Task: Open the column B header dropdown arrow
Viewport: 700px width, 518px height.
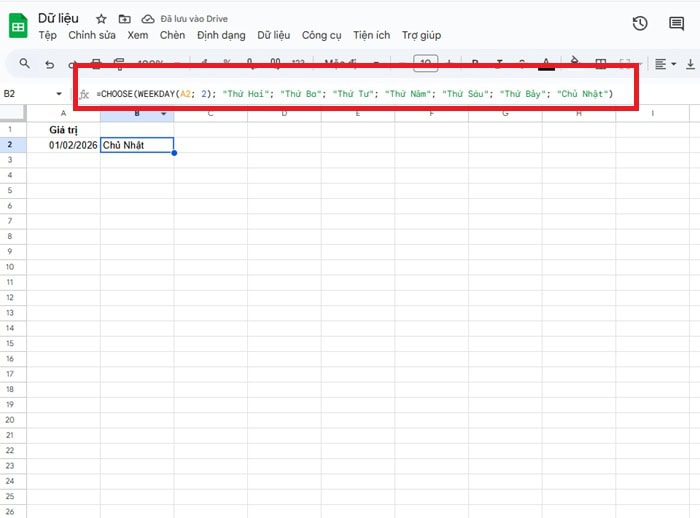Action: point(163,113)
